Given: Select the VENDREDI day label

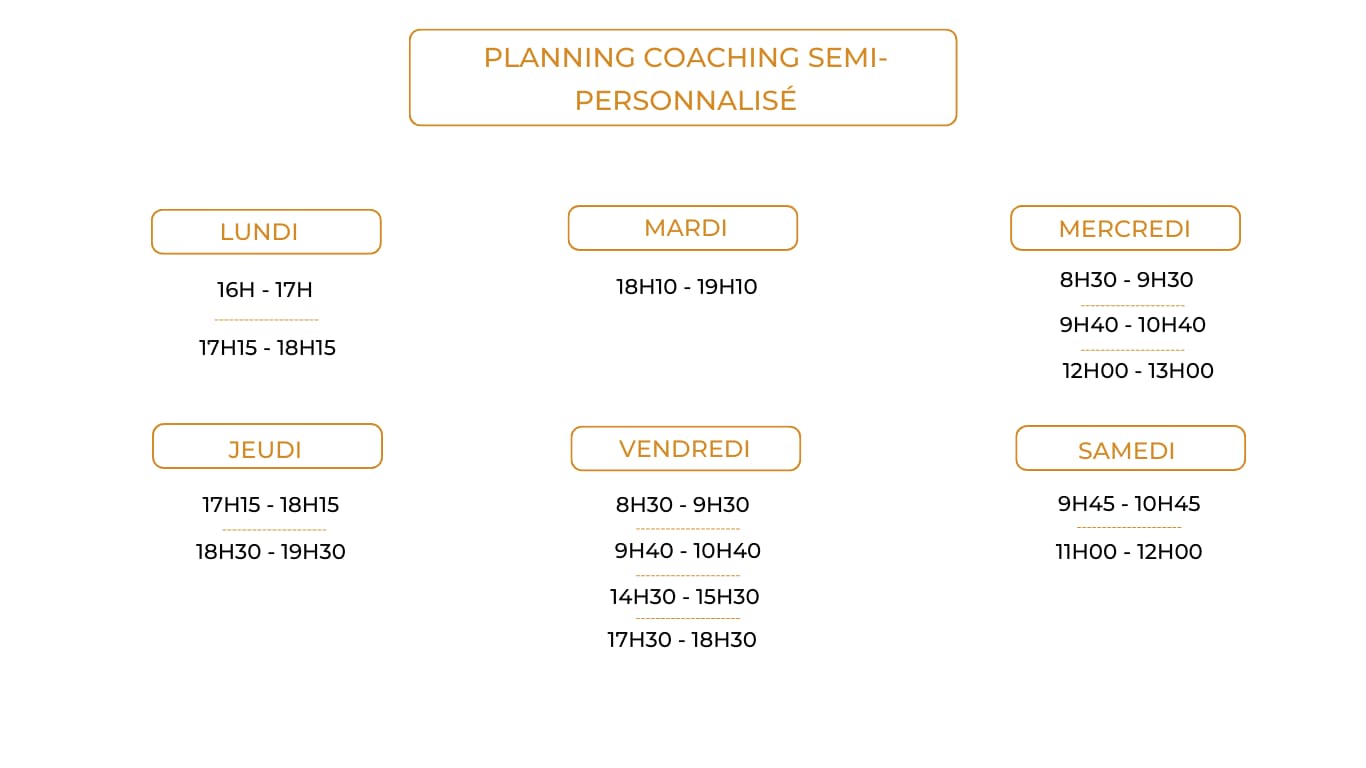Looking at the screenshot, I should pyautogui.click(x=686, y=449).
